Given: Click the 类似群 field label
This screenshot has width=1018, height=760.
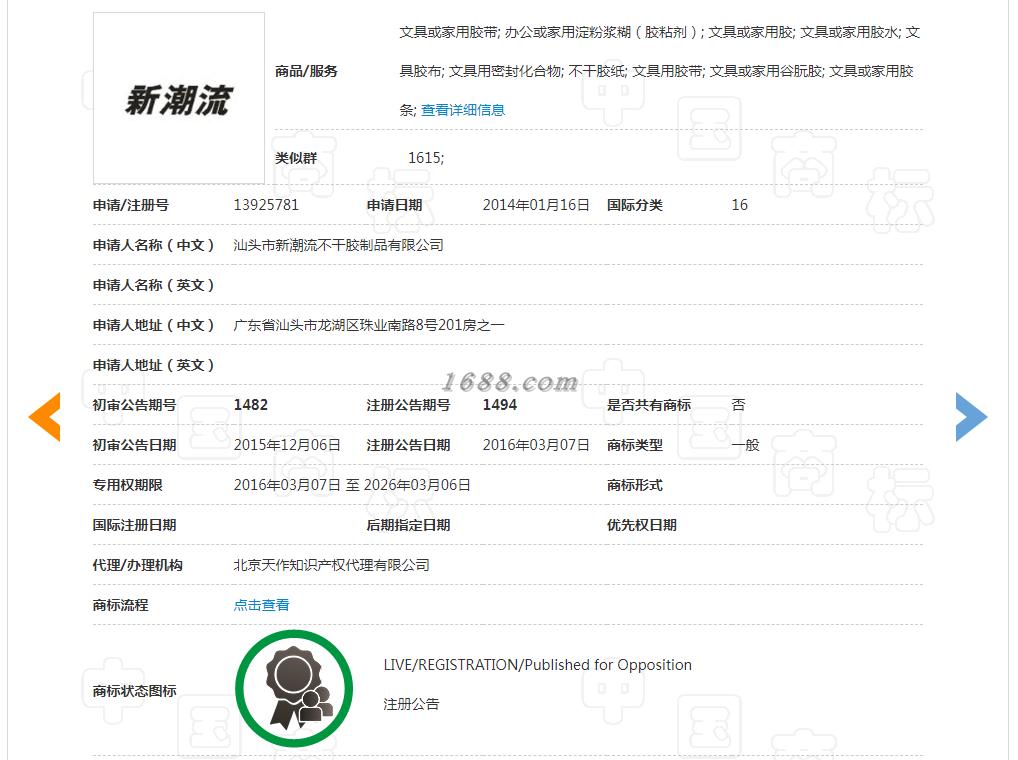Looking at the screenshot, I should (x=296, y=158).
